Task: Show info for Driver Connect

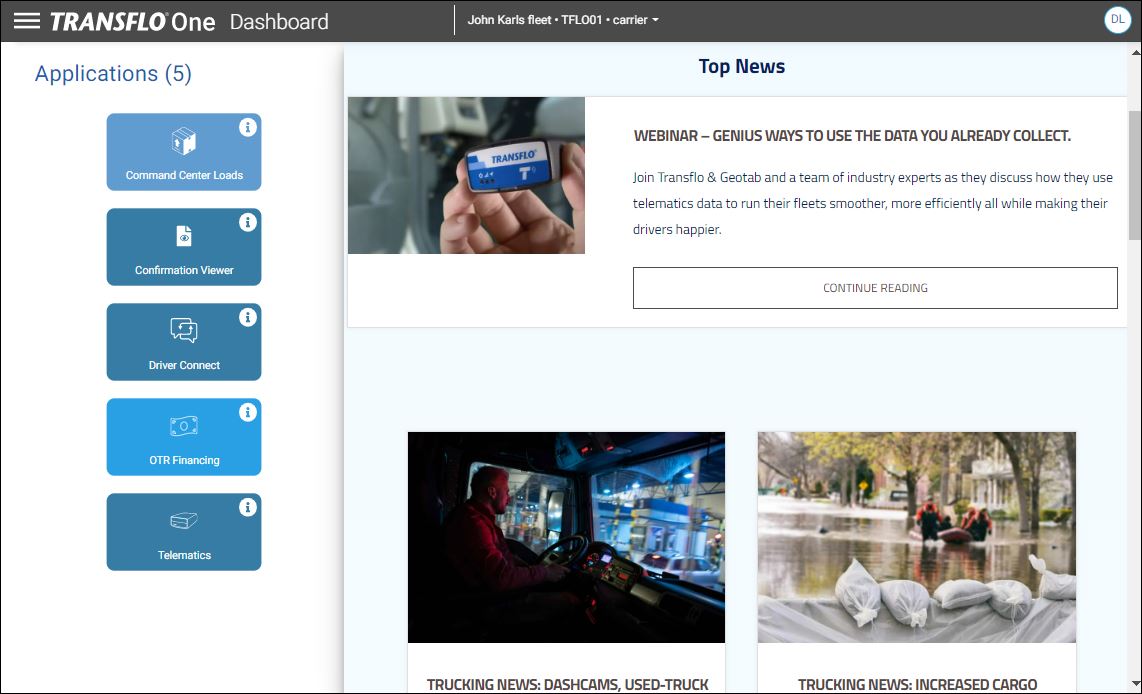Action: (248, 318)
